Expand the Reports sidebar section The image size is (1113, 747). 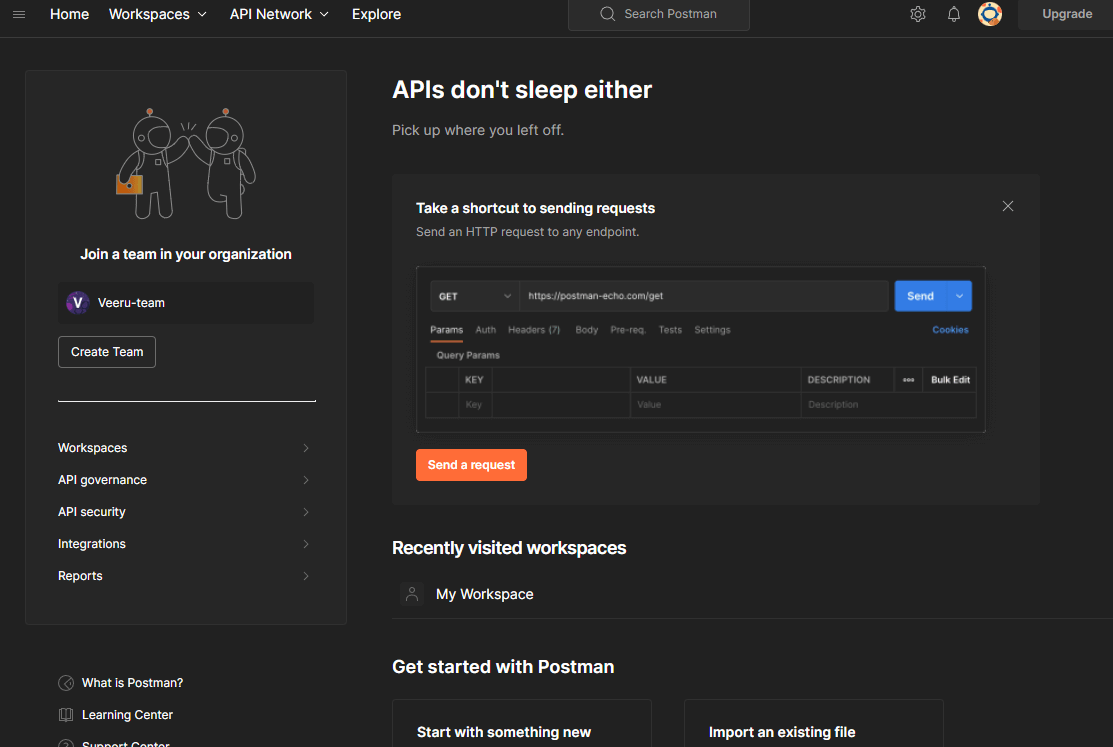(185, 576)
